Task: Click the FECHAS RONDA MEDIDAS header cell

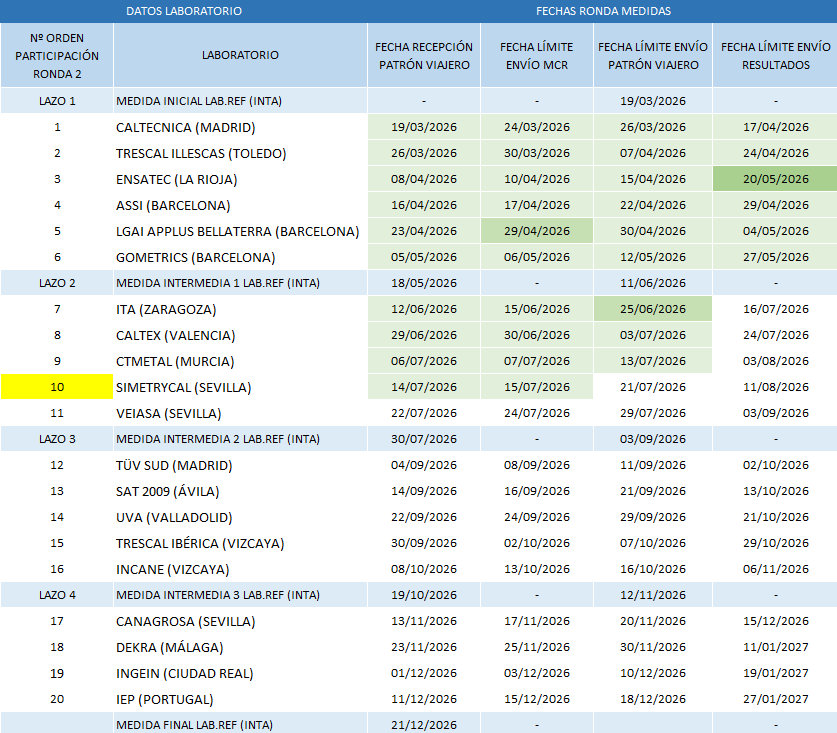Action: tap(603, 11)
